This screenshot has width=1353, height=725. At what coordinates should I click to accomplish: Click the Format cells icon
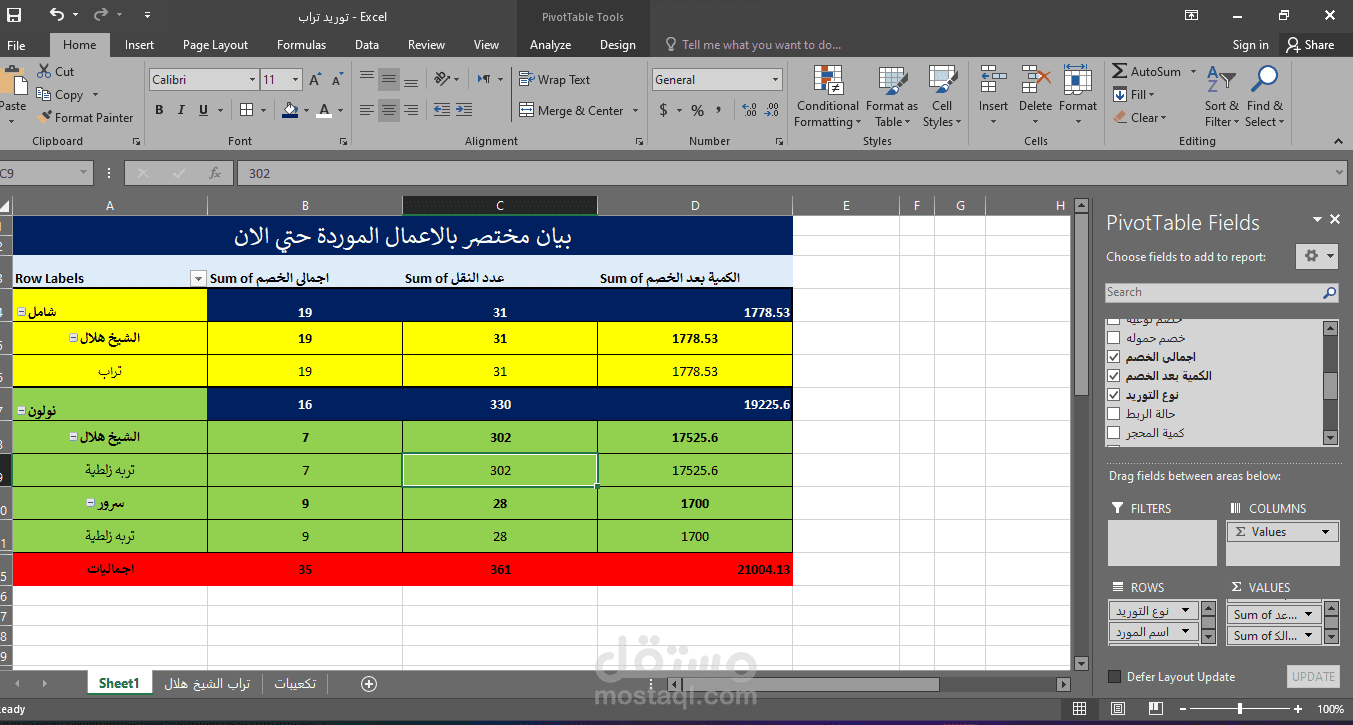[x=1078, y=81]
